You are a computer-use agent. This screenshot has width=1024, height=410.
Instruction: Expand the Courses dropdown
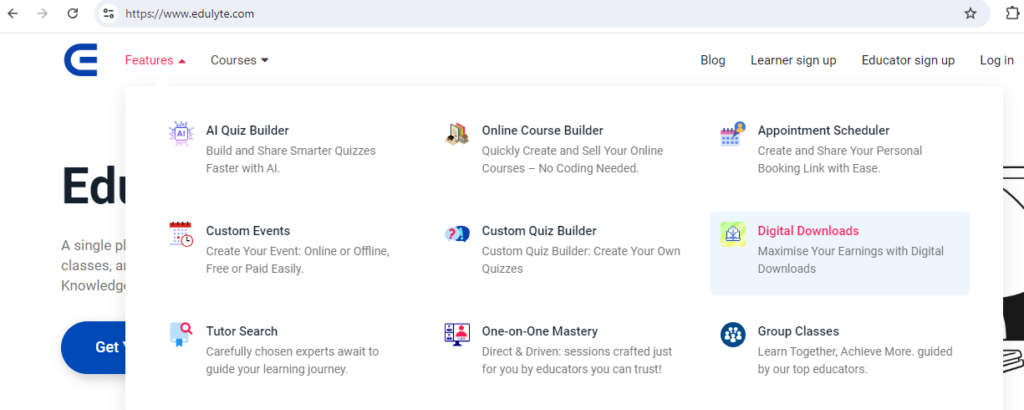[240, 60]
